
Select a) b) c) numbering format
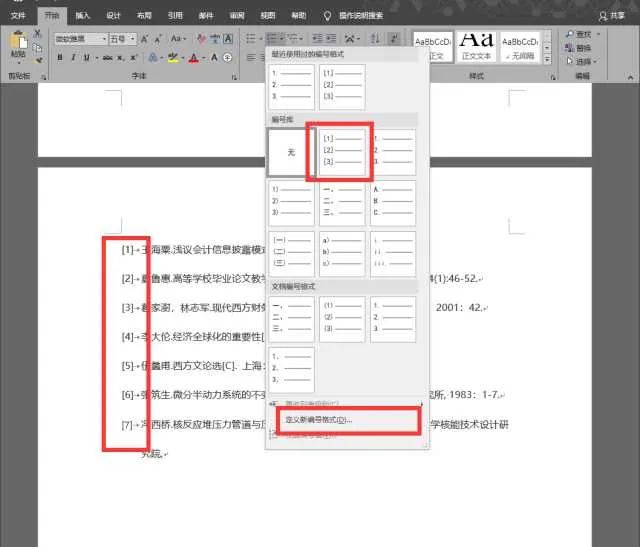[x=342, y=254]
